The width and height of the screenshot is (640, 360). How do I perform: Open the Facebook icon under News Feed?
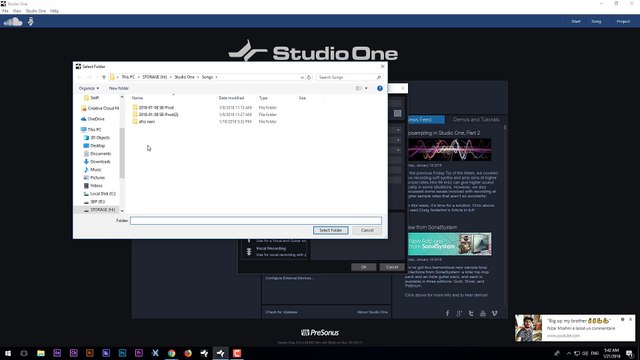[x=447, y=313]
